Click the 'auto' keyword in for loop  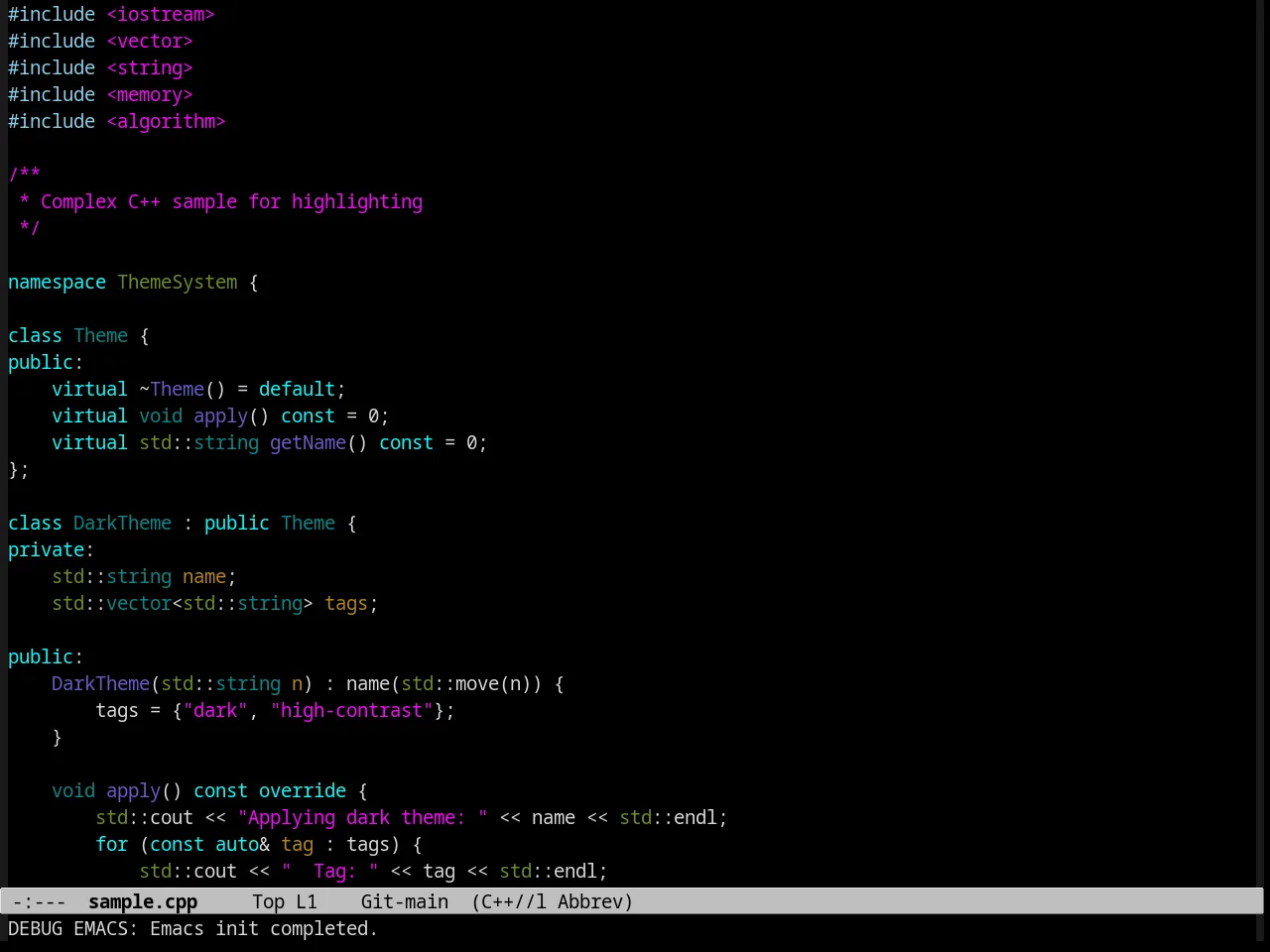(237, 844)
